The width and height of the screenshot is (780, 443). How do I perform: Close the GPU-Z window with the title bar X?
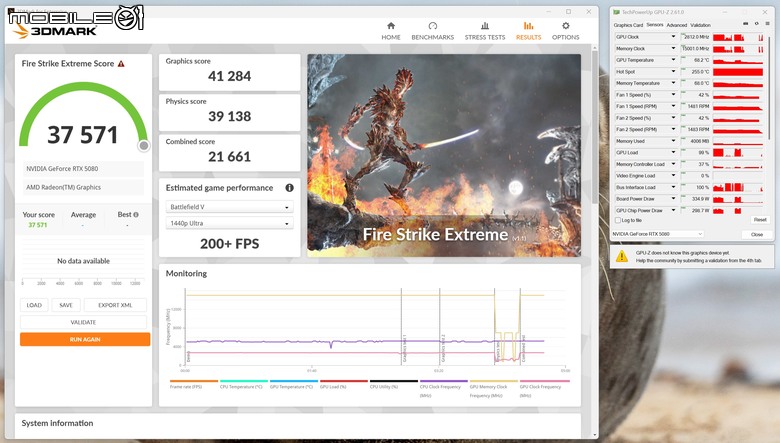click(x=765, y=12)
